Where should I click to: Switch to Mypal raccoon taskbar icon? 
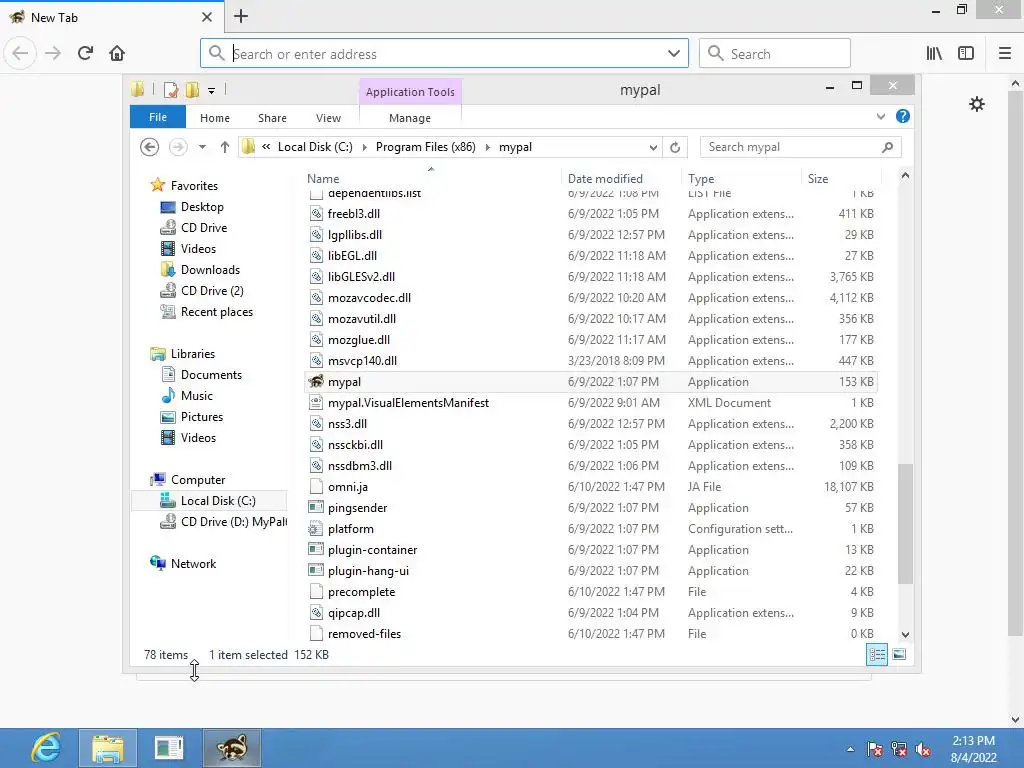click(x=232, y=748)
